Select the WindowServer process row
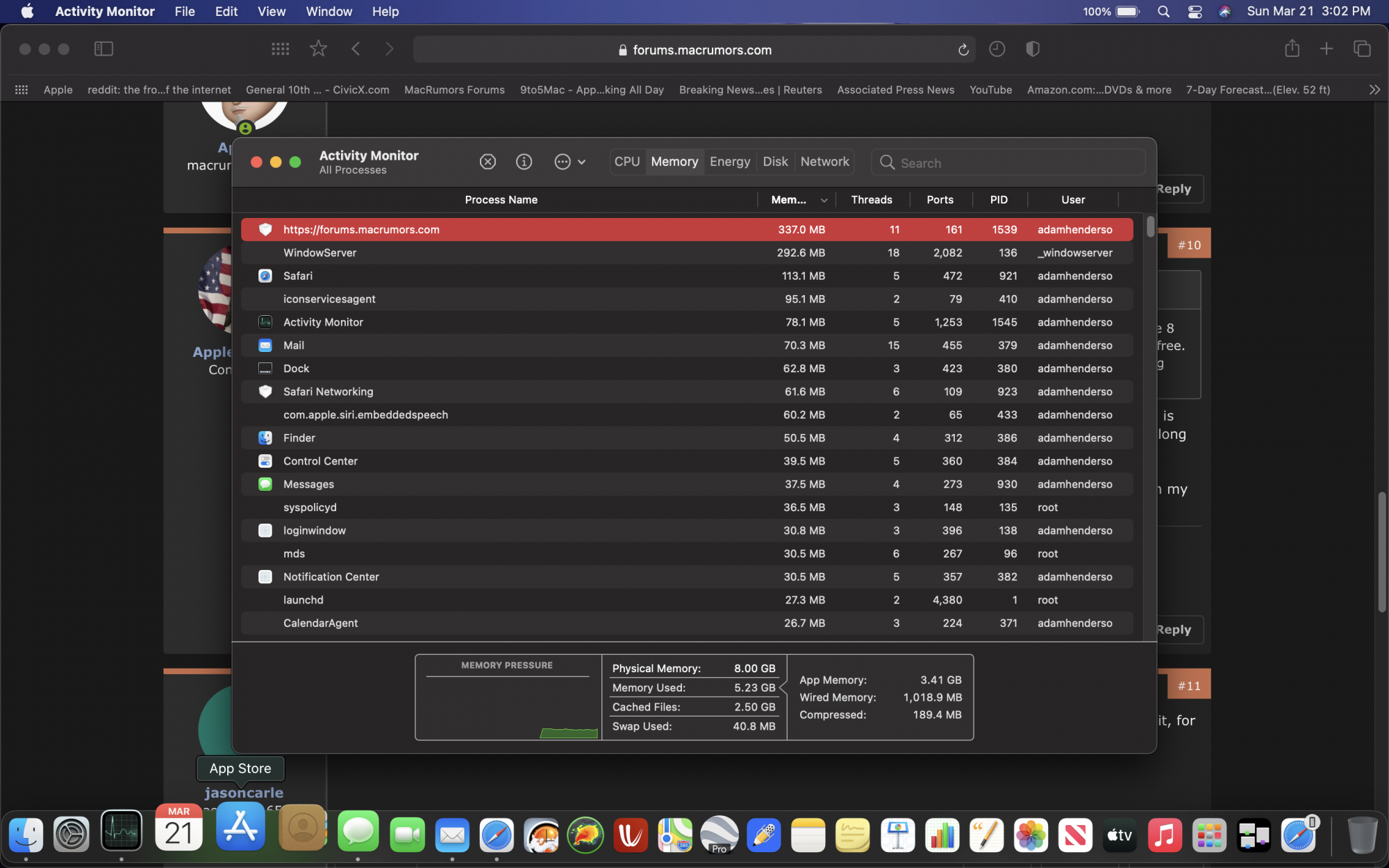This screenshot has height=868, width=1389. click(687, 253)
